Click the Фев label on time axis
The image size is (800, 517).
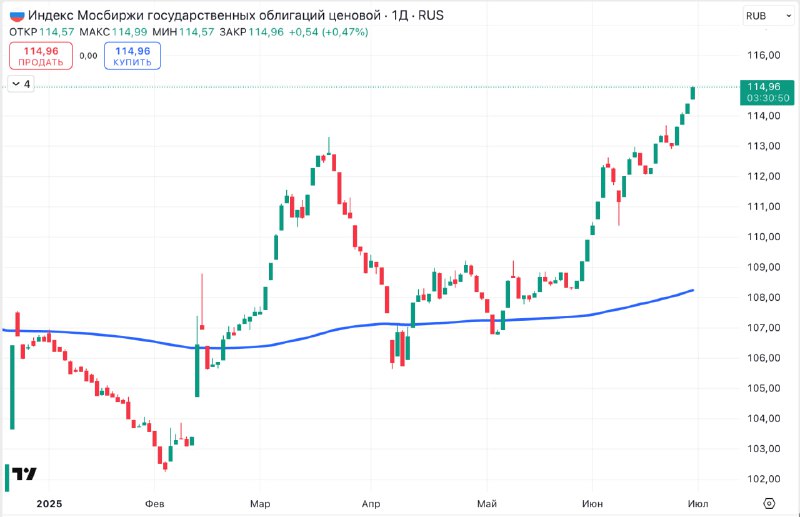(x=155, y=504)
